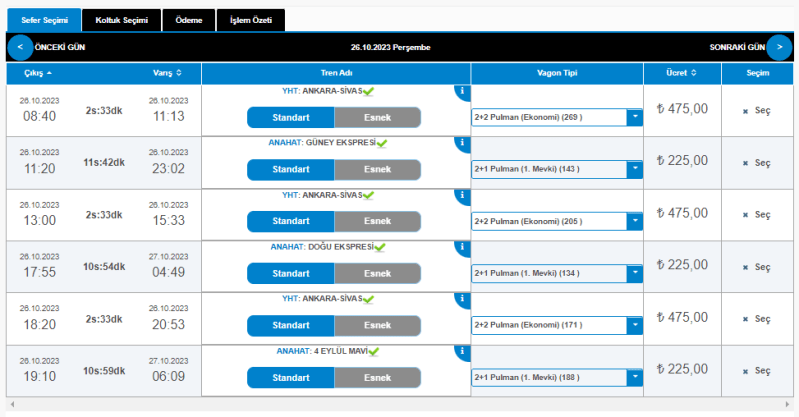The image size is (799, 417).
Task: Expand wagon type dropdown for 08:40 train
Action: [x=634, y=117]
